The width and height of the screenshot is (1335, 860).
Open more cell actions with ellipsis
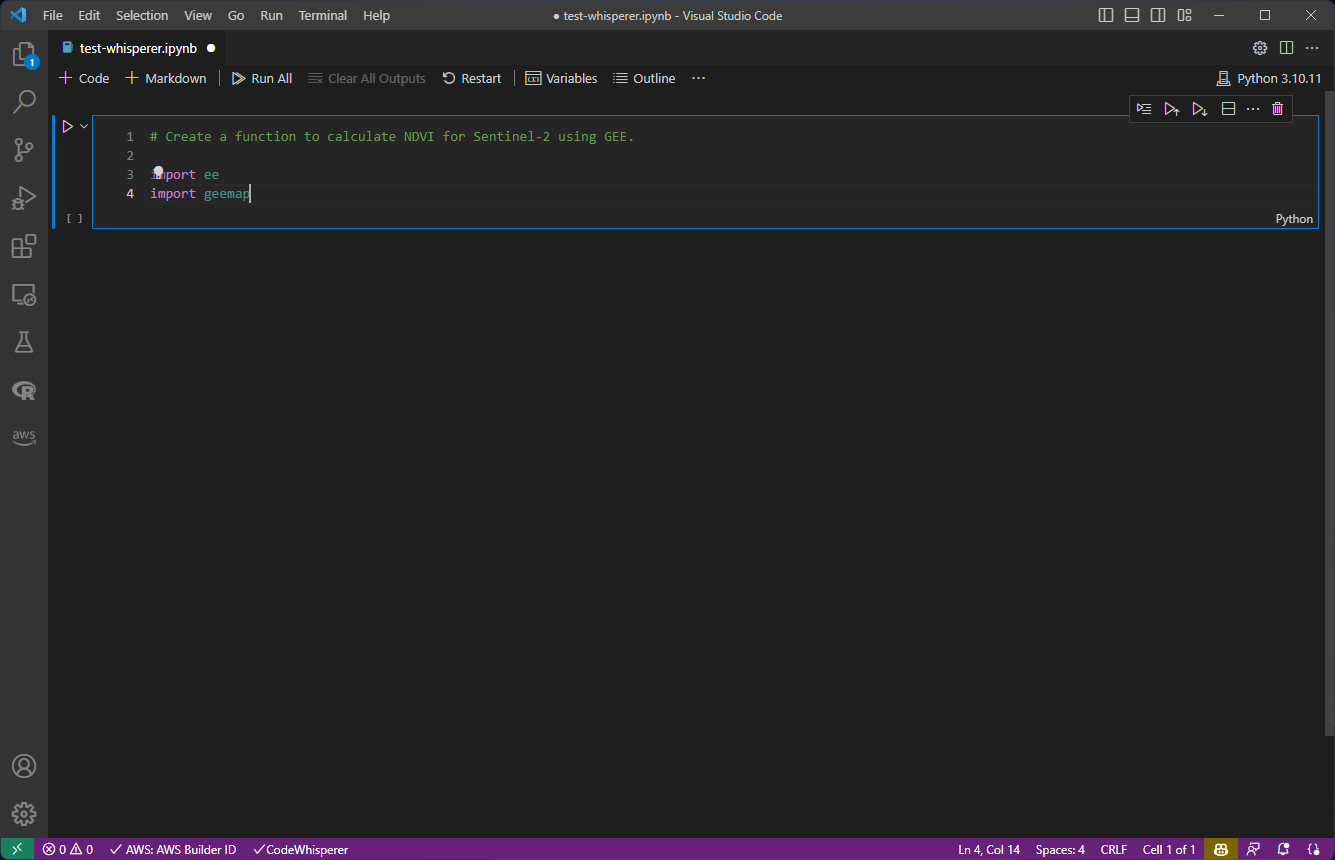point(1253,108)
